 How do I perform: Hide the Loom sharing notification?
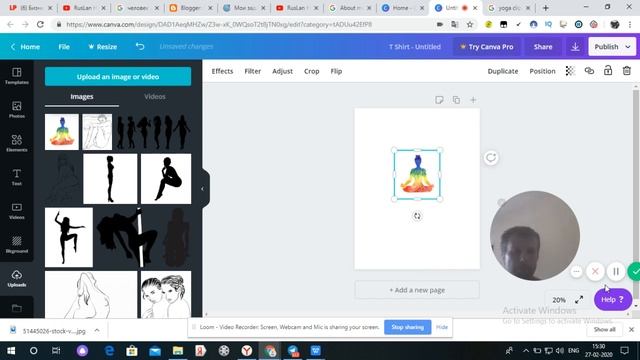coord(442,327)
